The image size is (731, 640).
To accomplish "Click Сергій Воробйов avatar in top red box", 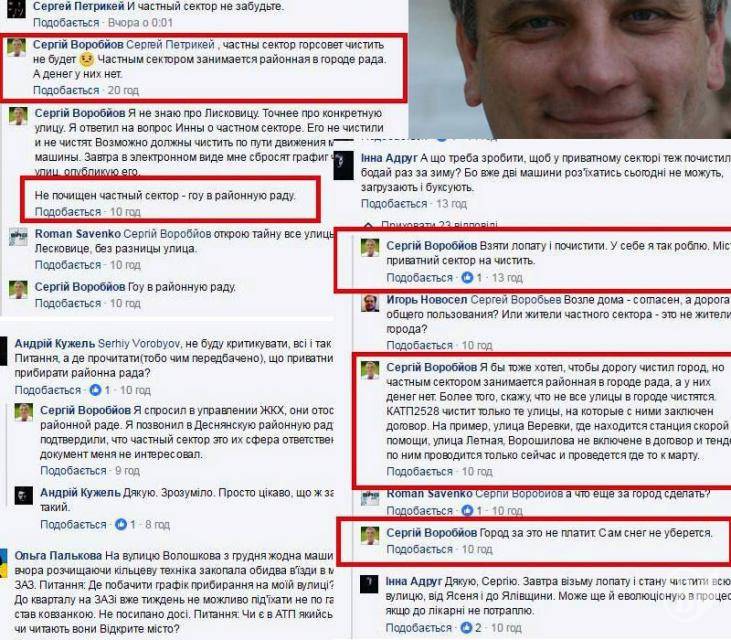I will [17, 48].
